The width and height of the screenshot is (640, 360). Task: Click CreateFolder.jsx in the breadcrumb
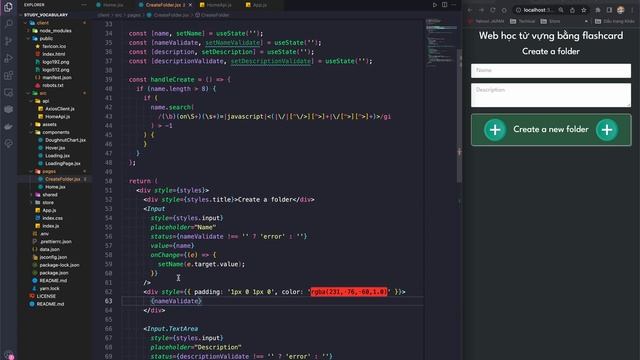171,15
